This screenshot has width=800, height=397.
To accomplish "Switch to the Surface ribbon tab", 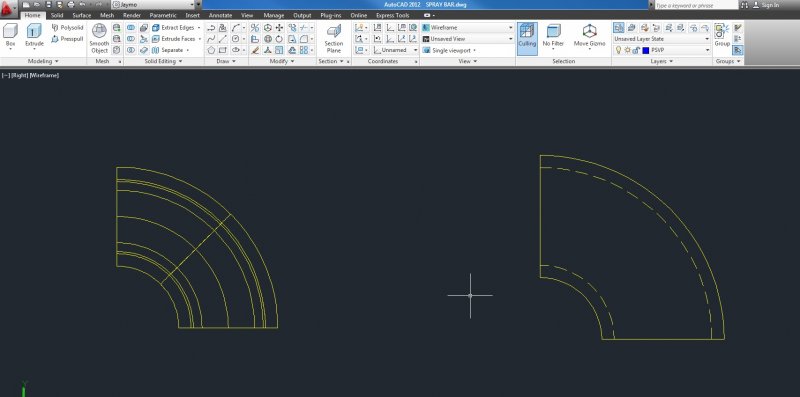I will [x=82, y=15].
